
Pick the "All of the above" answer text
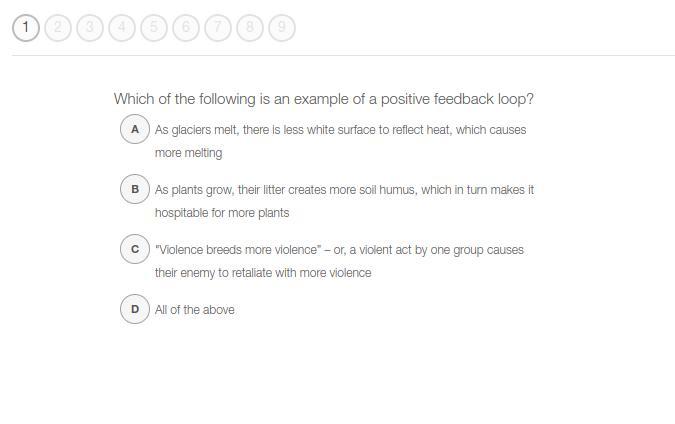click(195, 310)
